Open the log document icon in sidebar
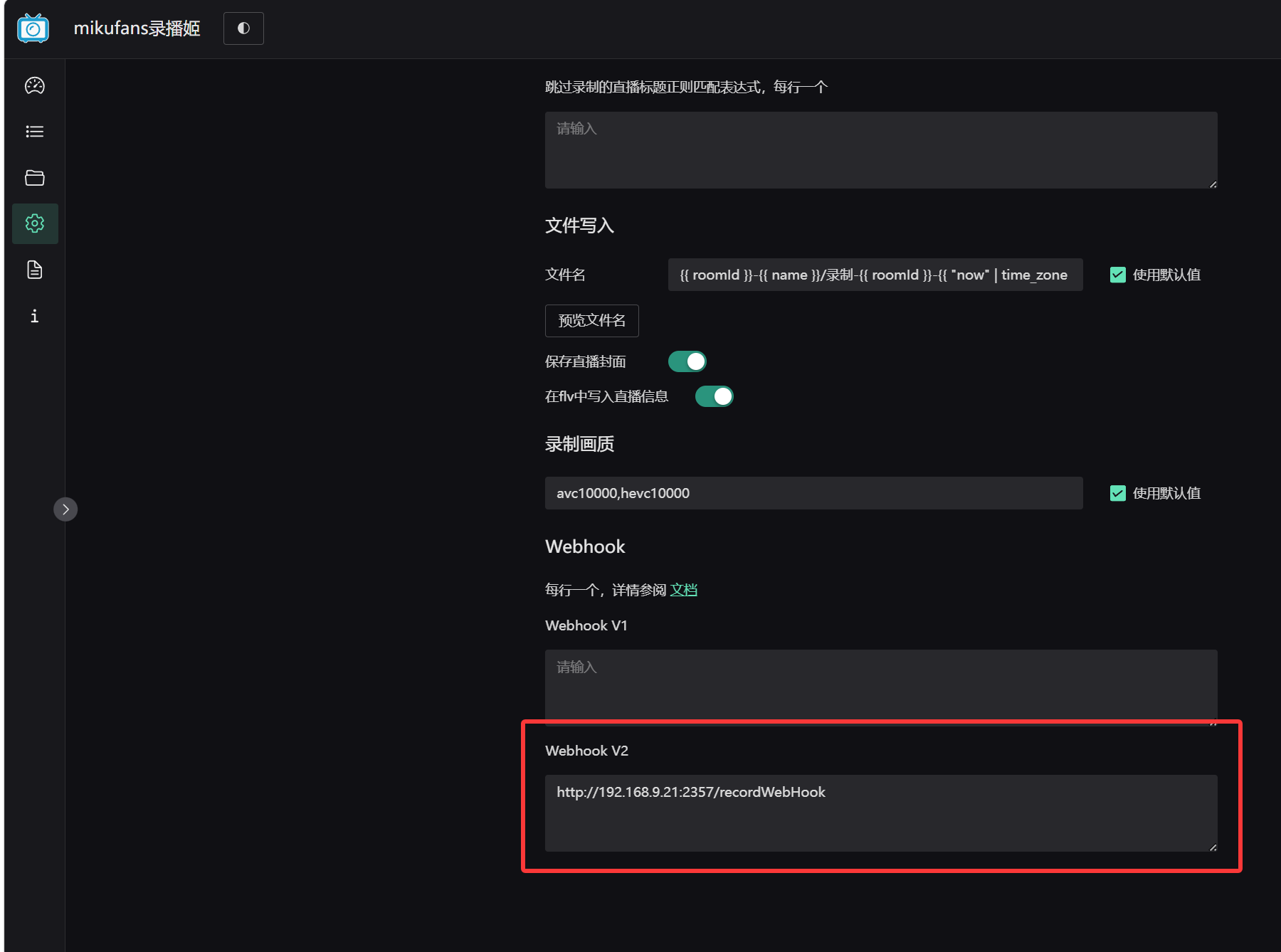Screen dimensions: 1281x952 35,270
